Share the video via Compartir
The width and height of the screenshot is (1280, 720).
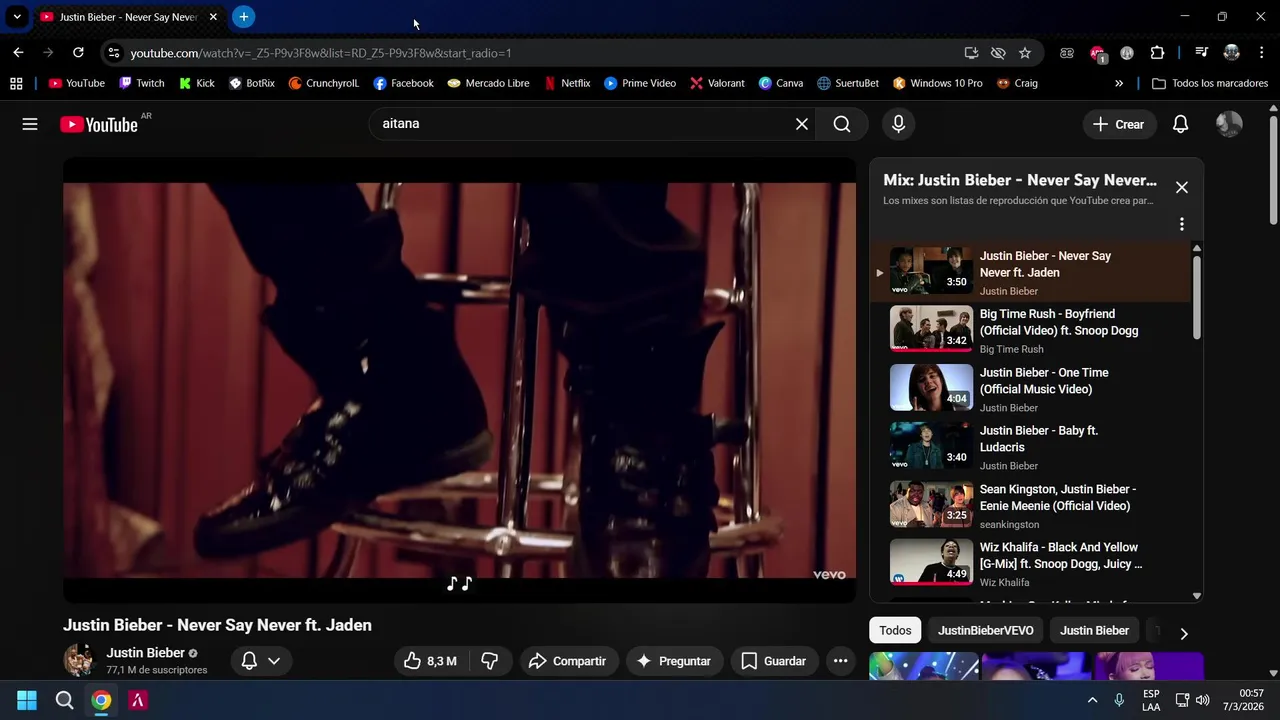pos(568,661)
